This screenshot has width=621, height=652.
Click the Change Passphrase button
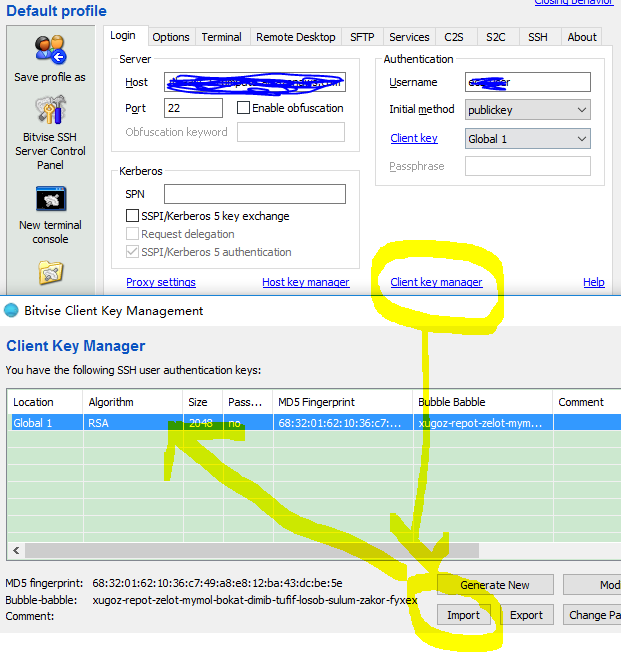(x=592, y=615)
